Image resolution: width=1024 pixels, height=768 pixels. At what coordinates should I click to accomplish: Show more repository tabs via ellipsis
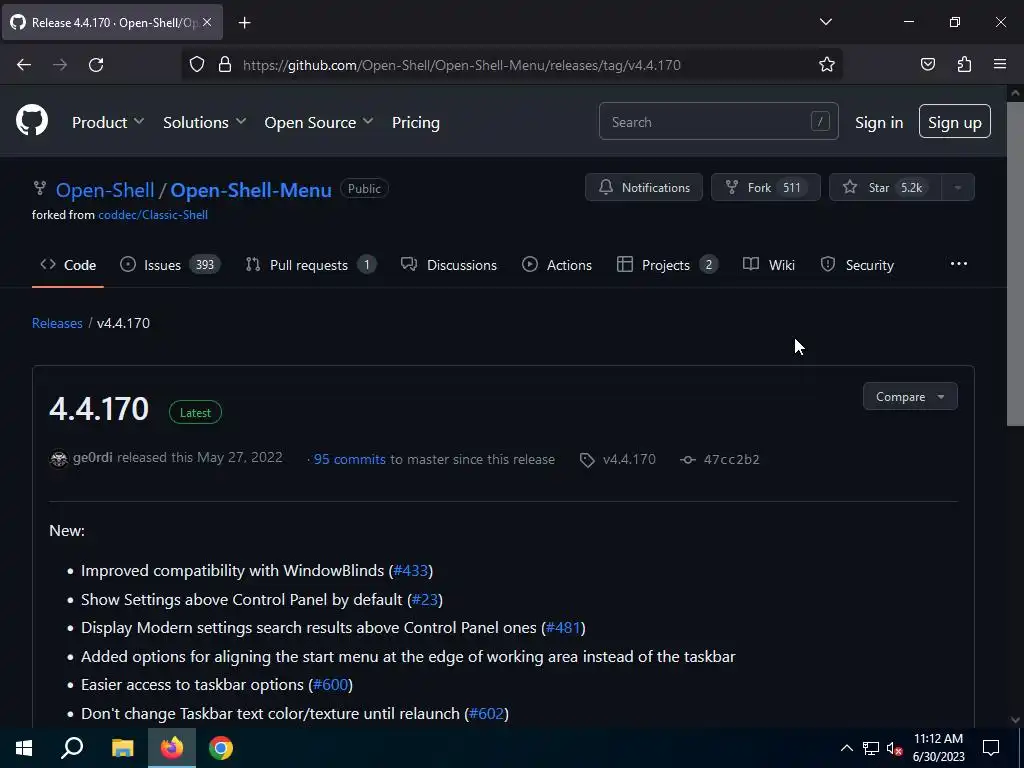pyautogui.click(x=958, y=264)
